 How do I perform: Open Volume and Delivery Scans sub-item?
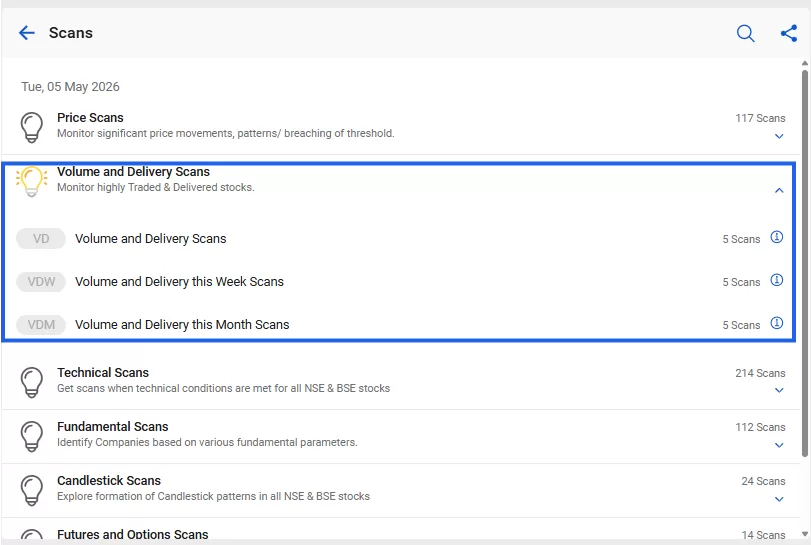pos(151,238)
